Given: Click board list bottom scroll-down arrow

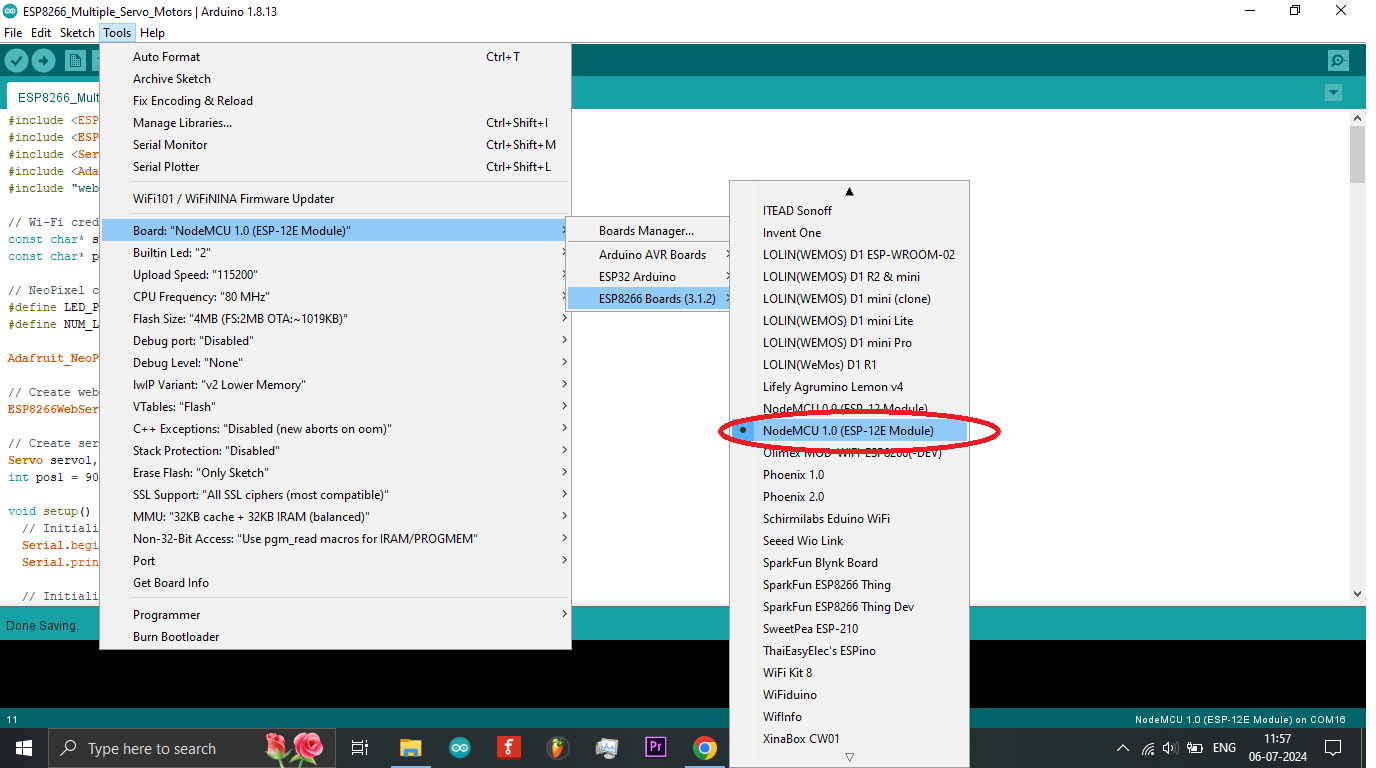Looking at the screenshot, I should 849,758.
